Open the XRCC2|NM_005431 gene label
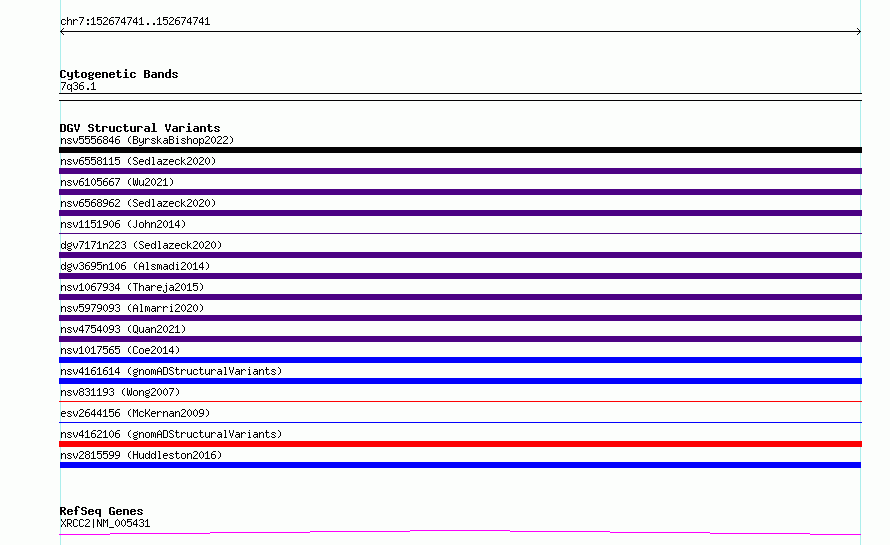The image size is (890, 545). (x=105, y=523)
